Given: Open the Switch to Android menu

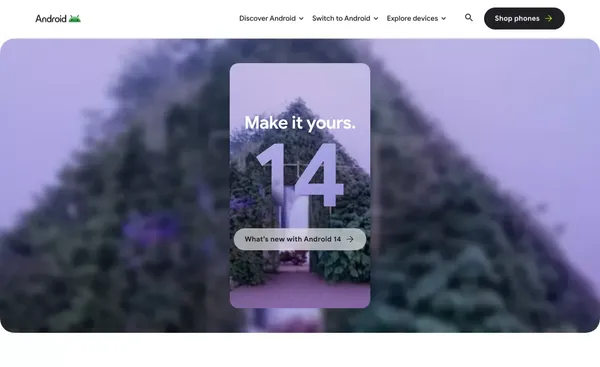Looking at the screenshot, I should coord(345,18).
